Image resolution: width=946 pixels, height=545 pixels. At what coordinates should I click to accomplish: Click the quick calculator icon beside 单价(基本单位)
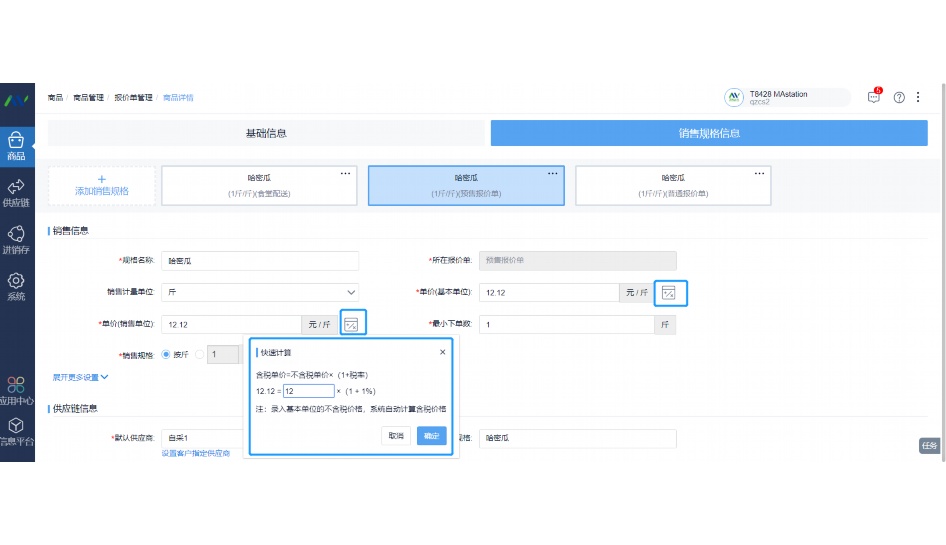pyautogui.click(x=669, y=293)
